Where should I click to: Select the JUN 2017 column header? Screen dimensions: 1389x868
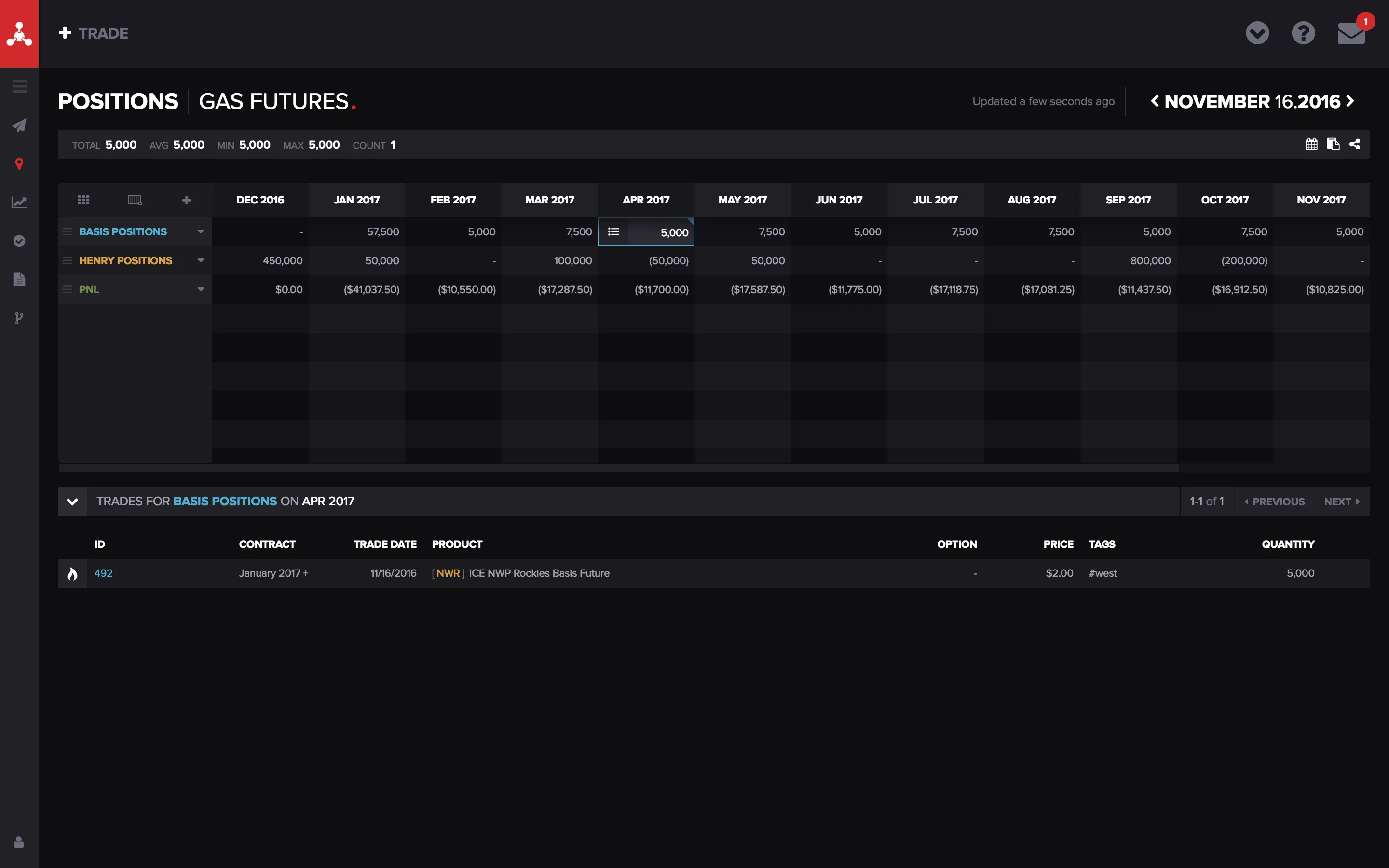[839, 200]
